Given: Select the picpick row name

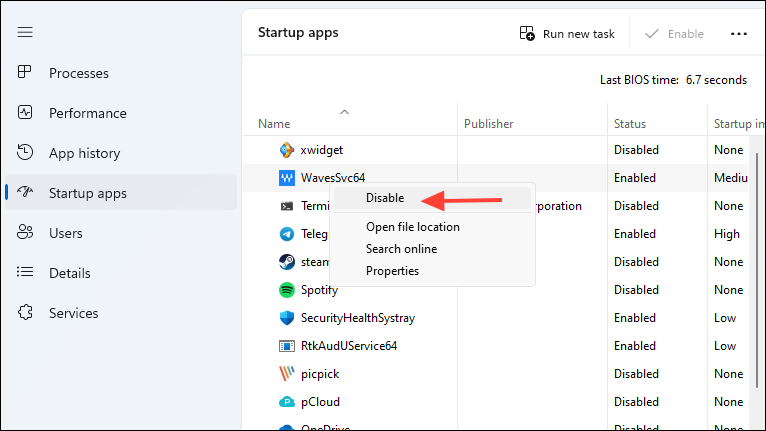Looking at the screenshot, I should tap(320, 374).
